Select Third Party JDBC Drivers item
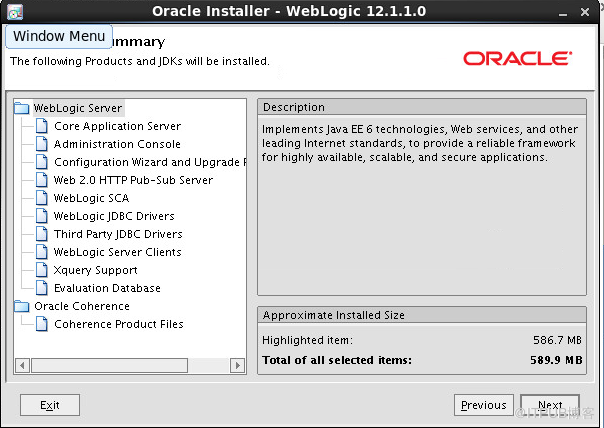Screen dimensions: 604x428 point(118,234)
